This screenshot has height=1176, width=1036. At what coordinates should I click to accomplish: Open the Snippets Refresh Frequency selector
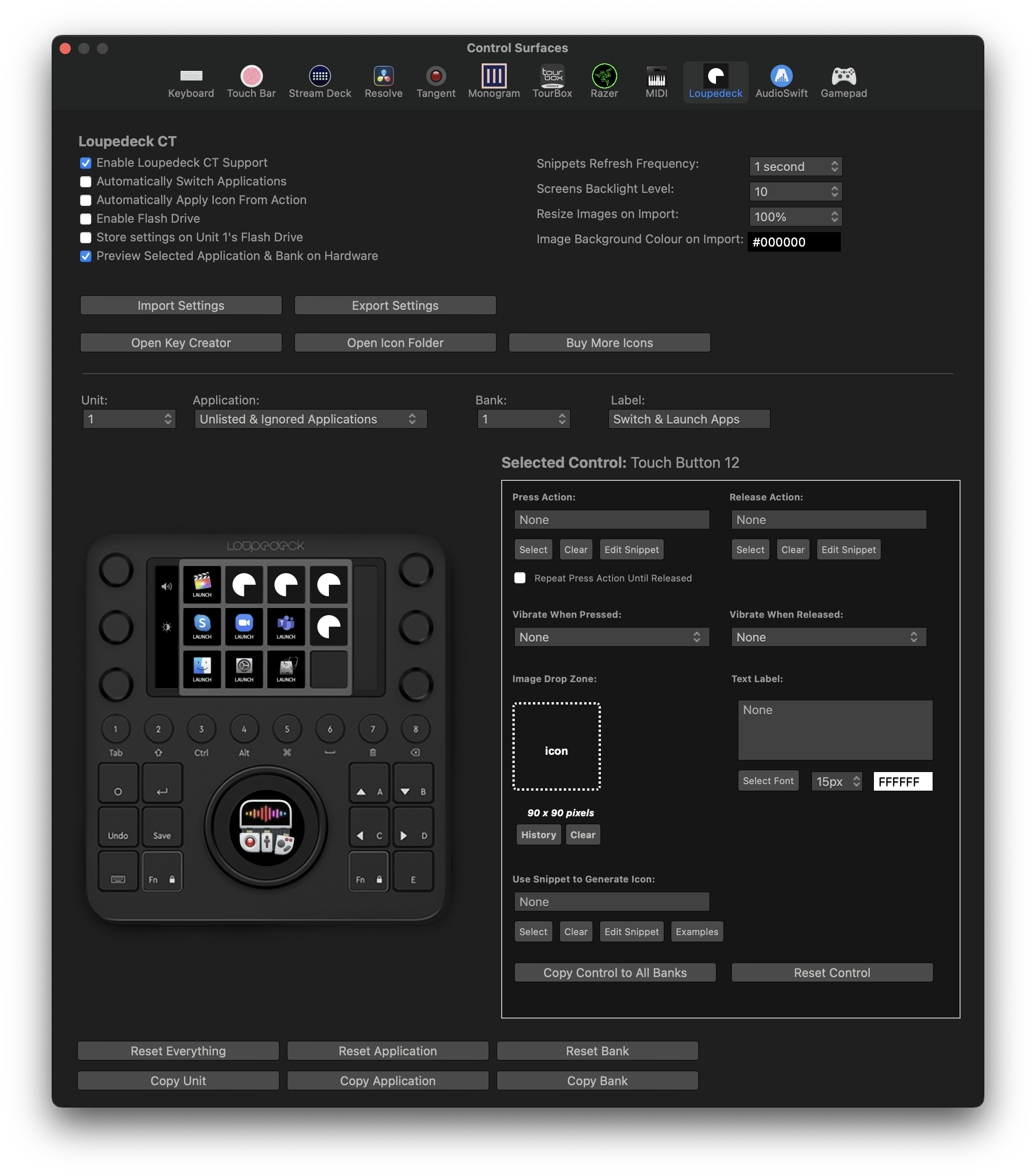795,166
